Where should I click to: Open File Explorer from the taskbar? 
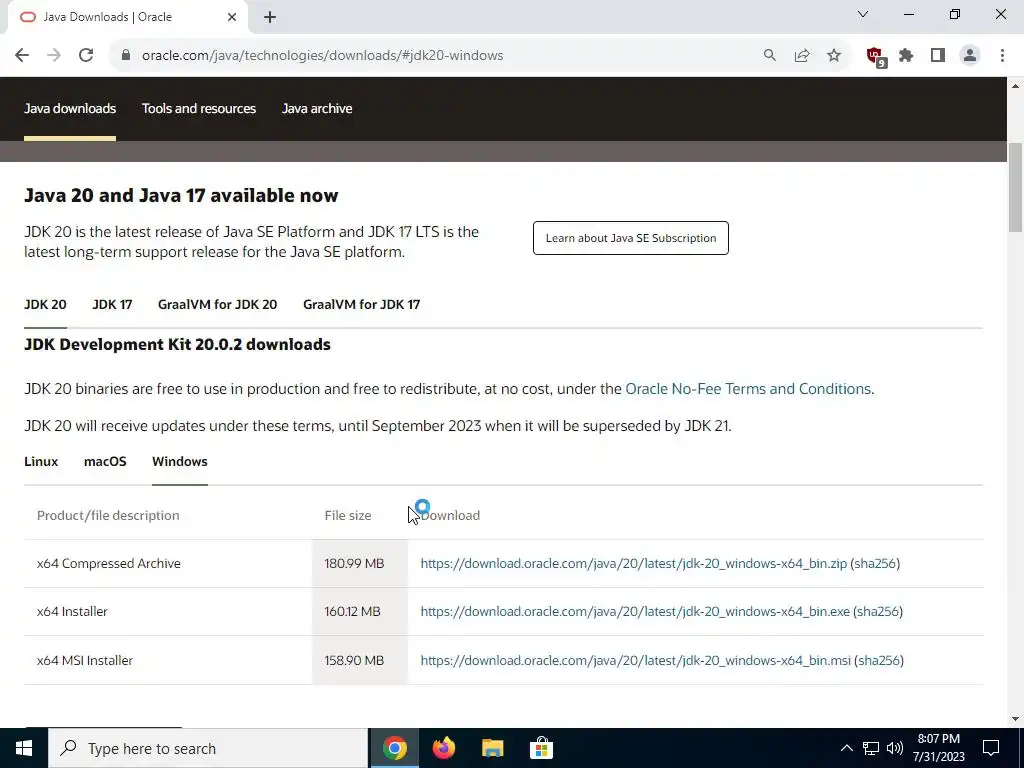492,748
